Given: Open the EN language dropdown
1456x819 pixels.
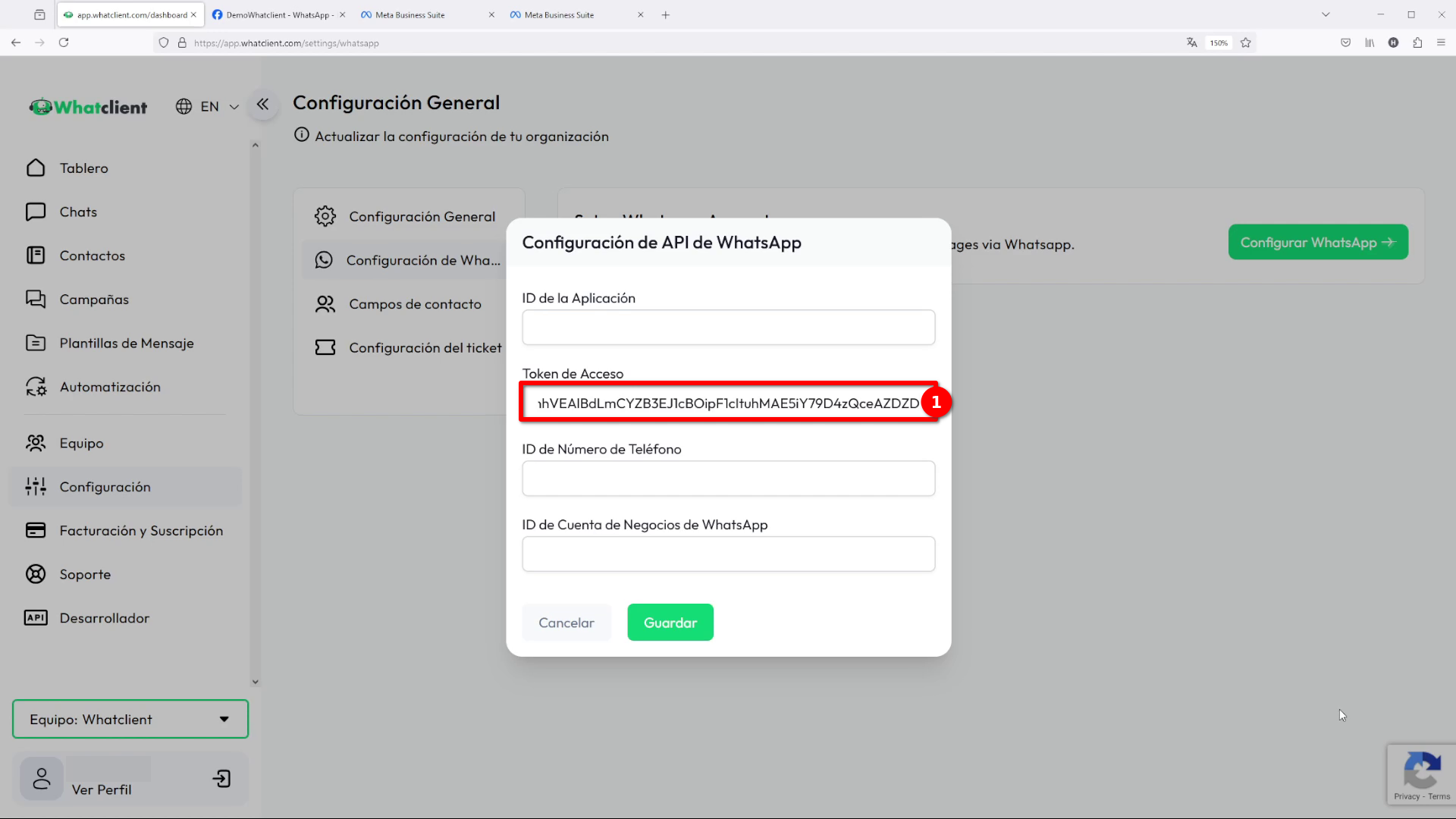Looking at the screenshot, I should 207,107.
